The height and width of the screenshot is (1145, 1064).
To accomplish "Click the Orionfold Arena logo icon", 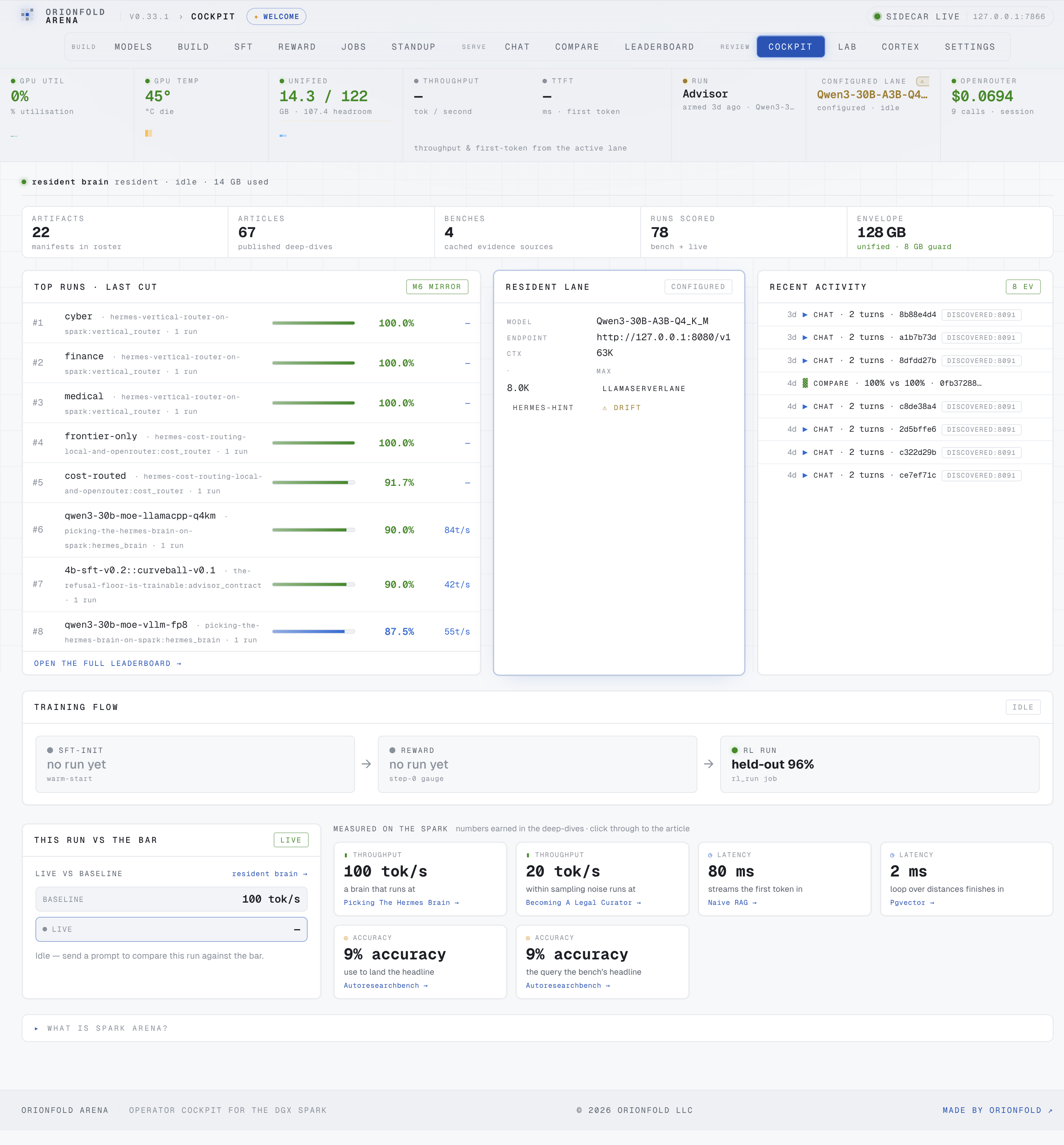I will point(27,16).
